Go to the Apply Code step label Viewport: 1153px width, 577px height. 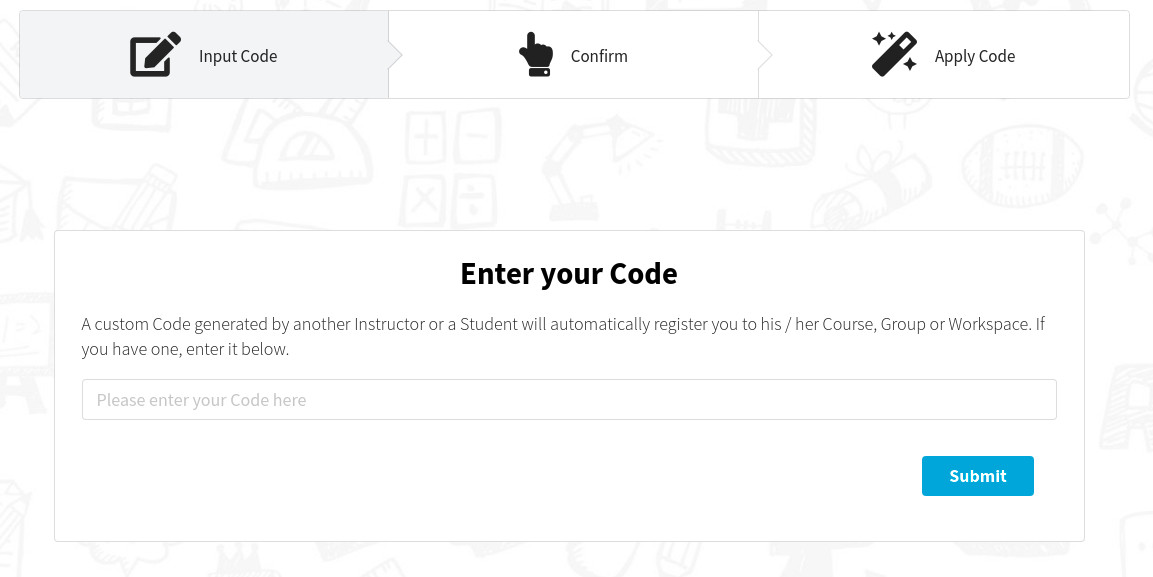point(974,56)
